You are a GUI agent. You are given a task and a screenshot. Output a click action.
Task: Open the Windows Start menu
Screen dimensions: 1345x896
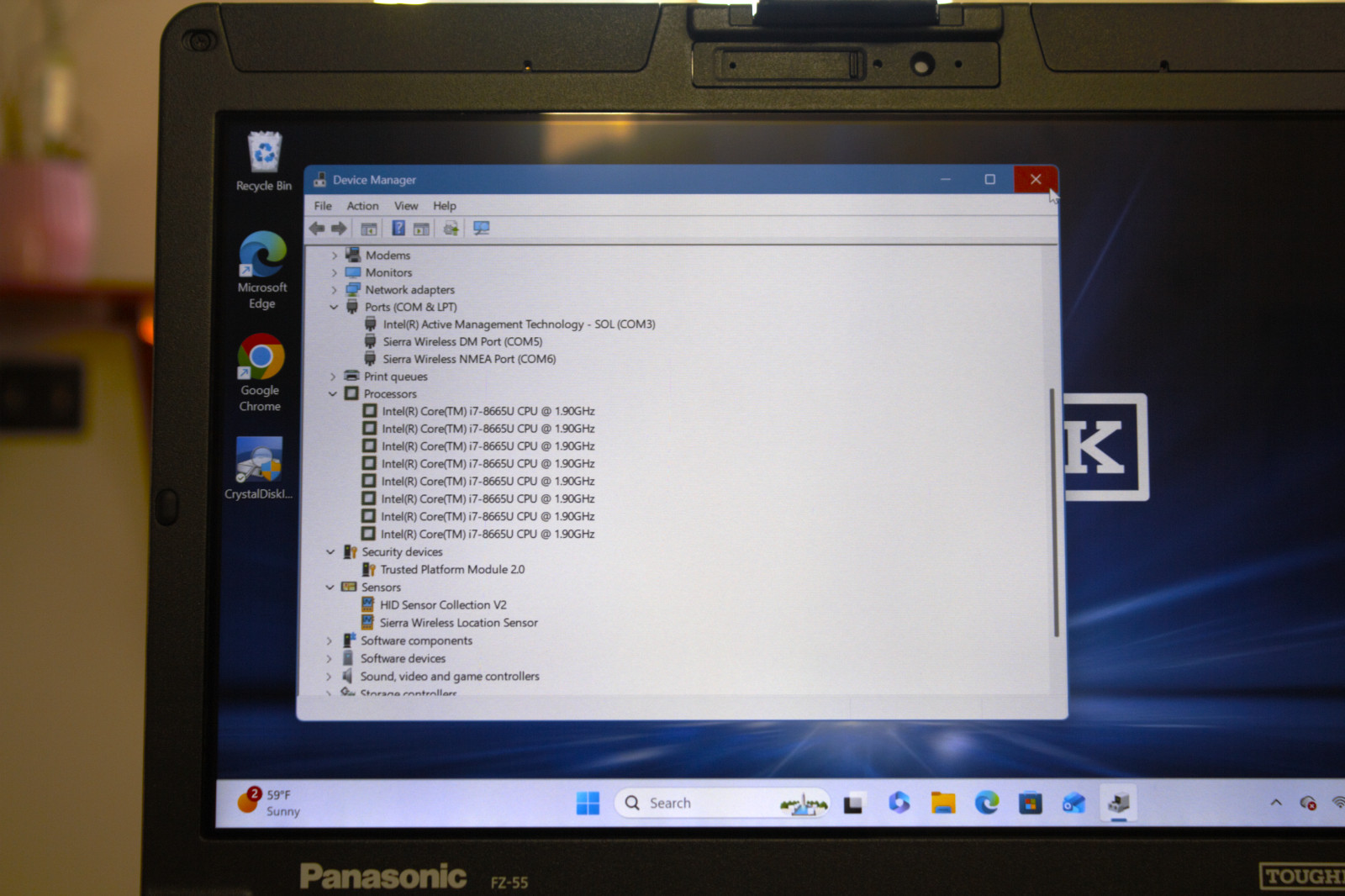click(588, 804)
